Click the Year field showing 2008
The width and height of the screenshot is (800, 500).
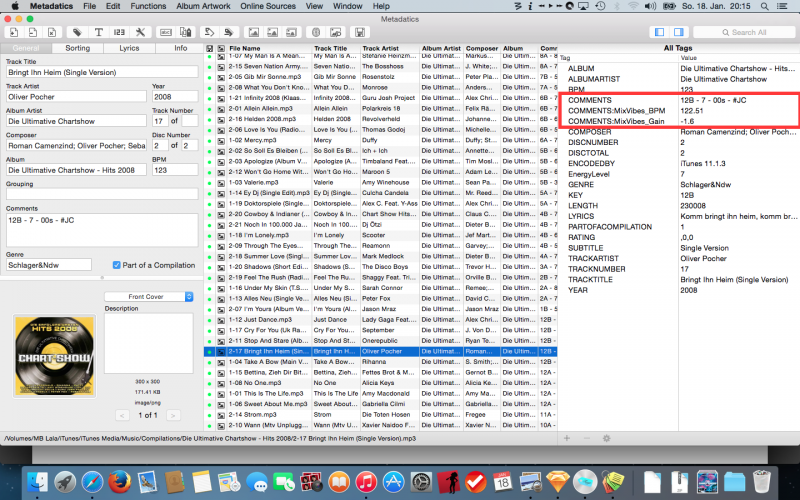(x=175, y=96)
